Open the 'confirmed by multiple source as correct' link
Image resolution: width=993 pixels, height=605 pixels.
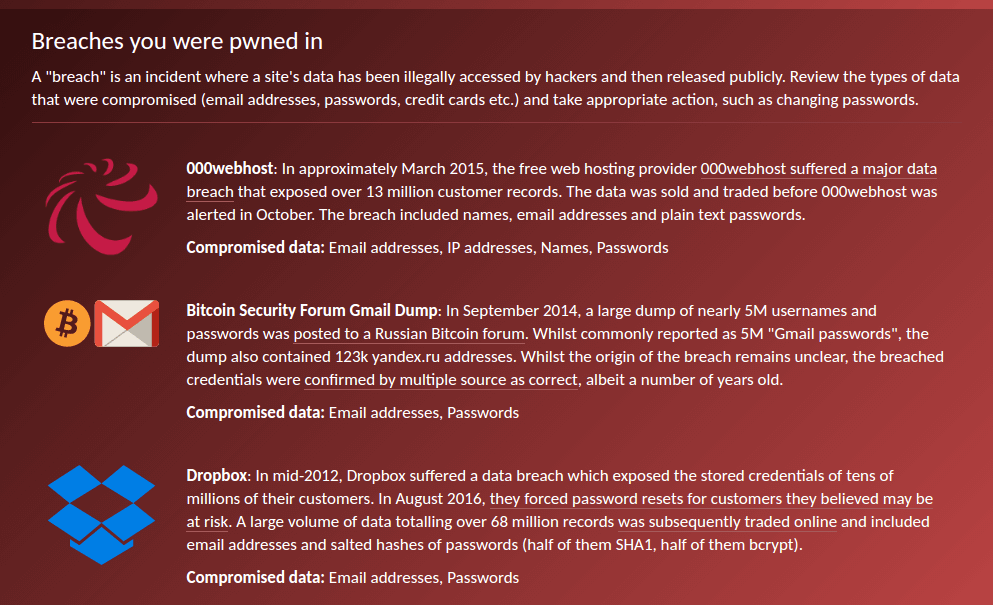[441, 380]
